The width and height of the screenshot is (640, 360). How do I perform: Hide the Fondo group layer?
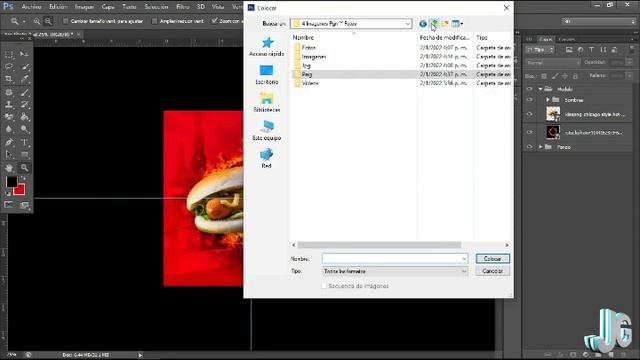pos(529,147)
